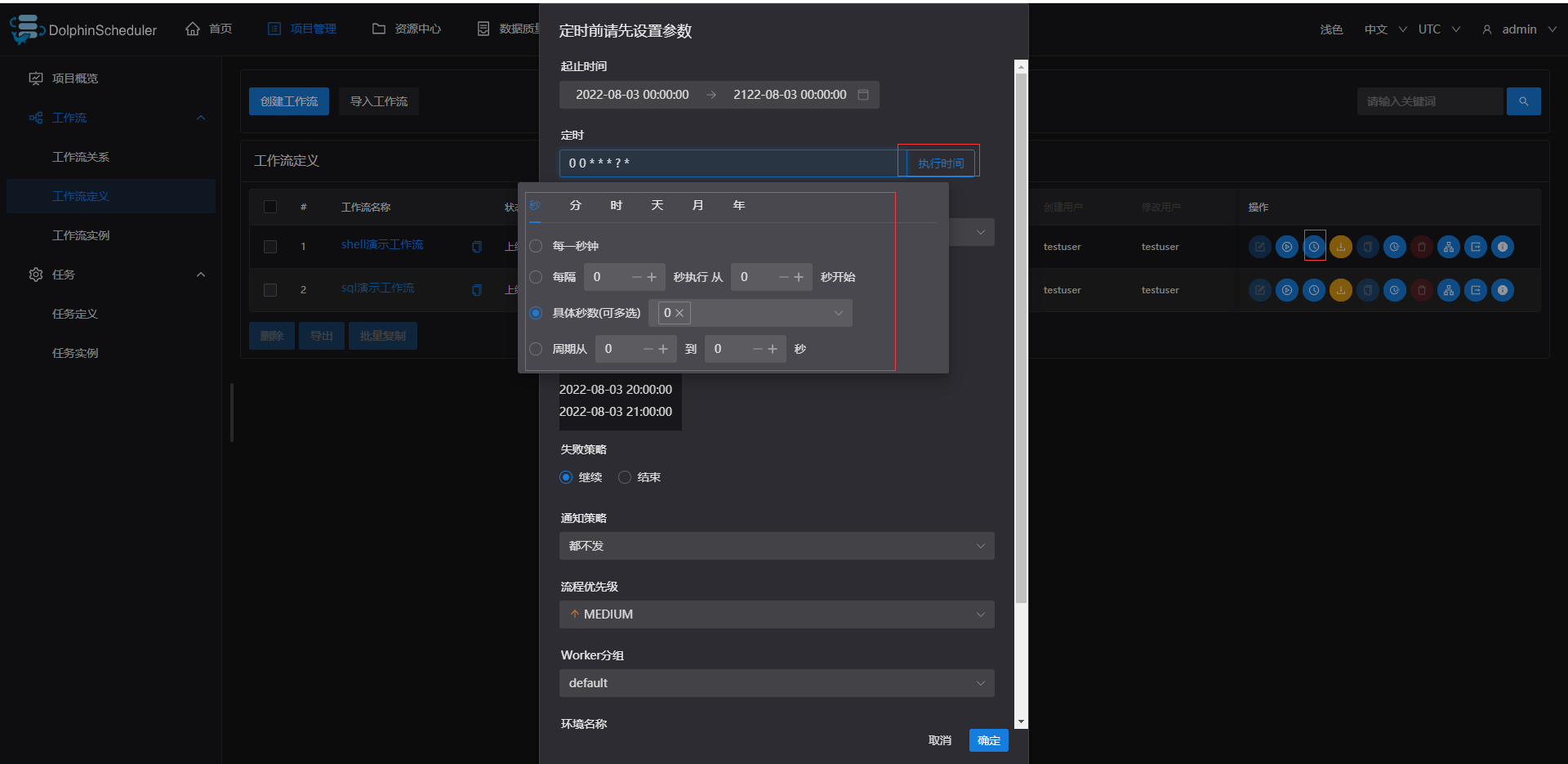Open the 流程优先级 dropdown showing MEDIUM
Screen dimensions: 1568x764
coord(777,614)
